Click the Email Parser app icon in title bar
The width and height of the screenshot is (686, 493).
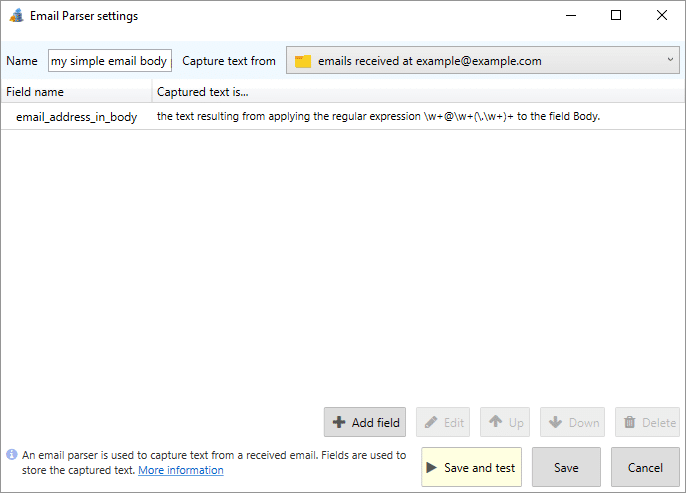click(x=17, y=16)
